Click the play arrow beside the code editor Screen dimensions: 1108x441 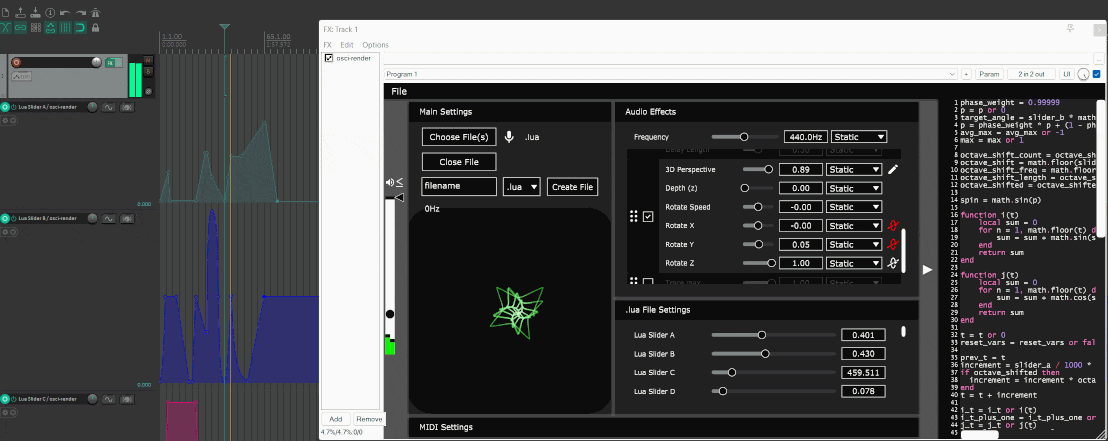[927, 269]
